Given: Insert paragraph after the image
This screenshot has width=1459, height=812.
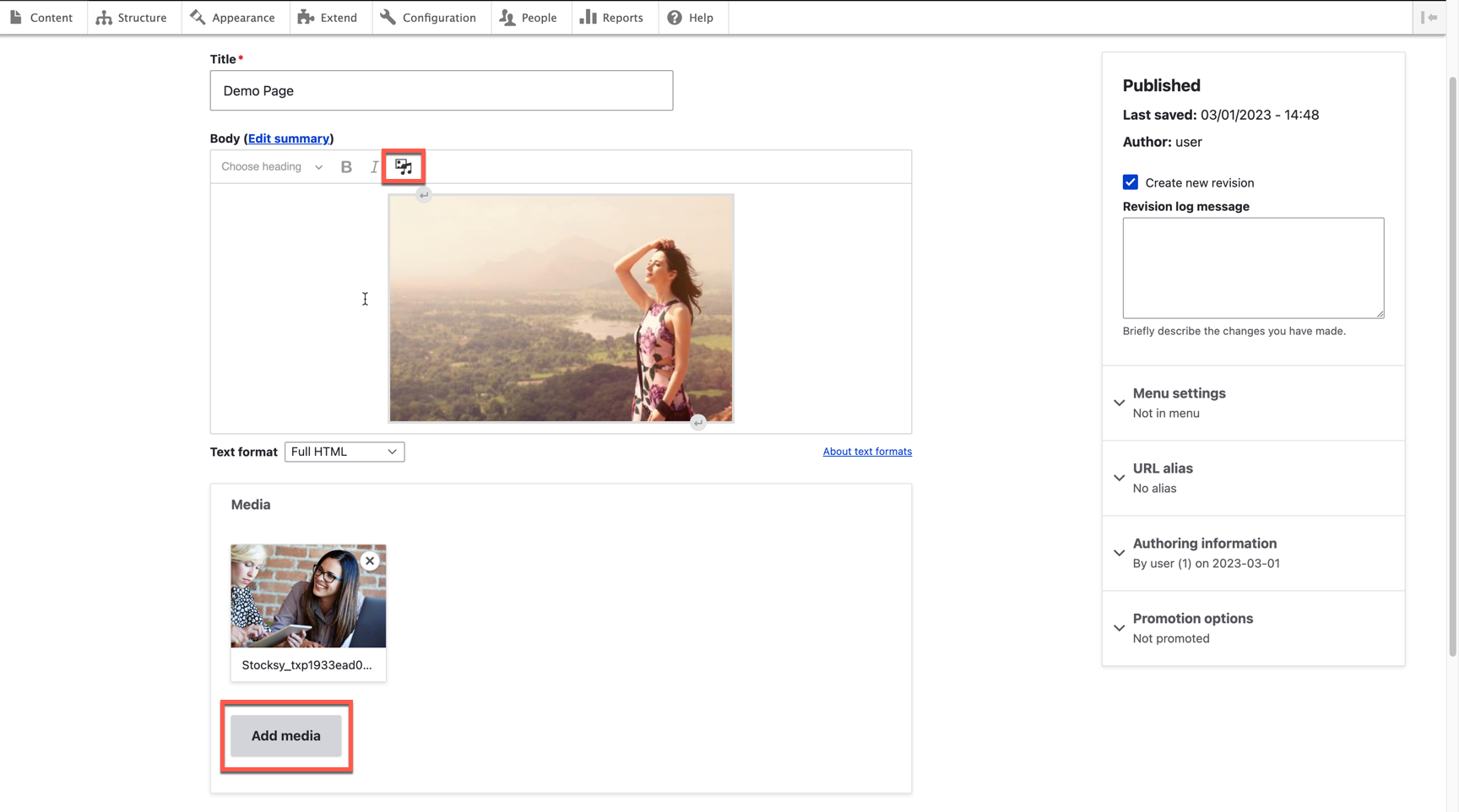Looking at the screenshot, I should pyautogui.click(x=697, y=422).
